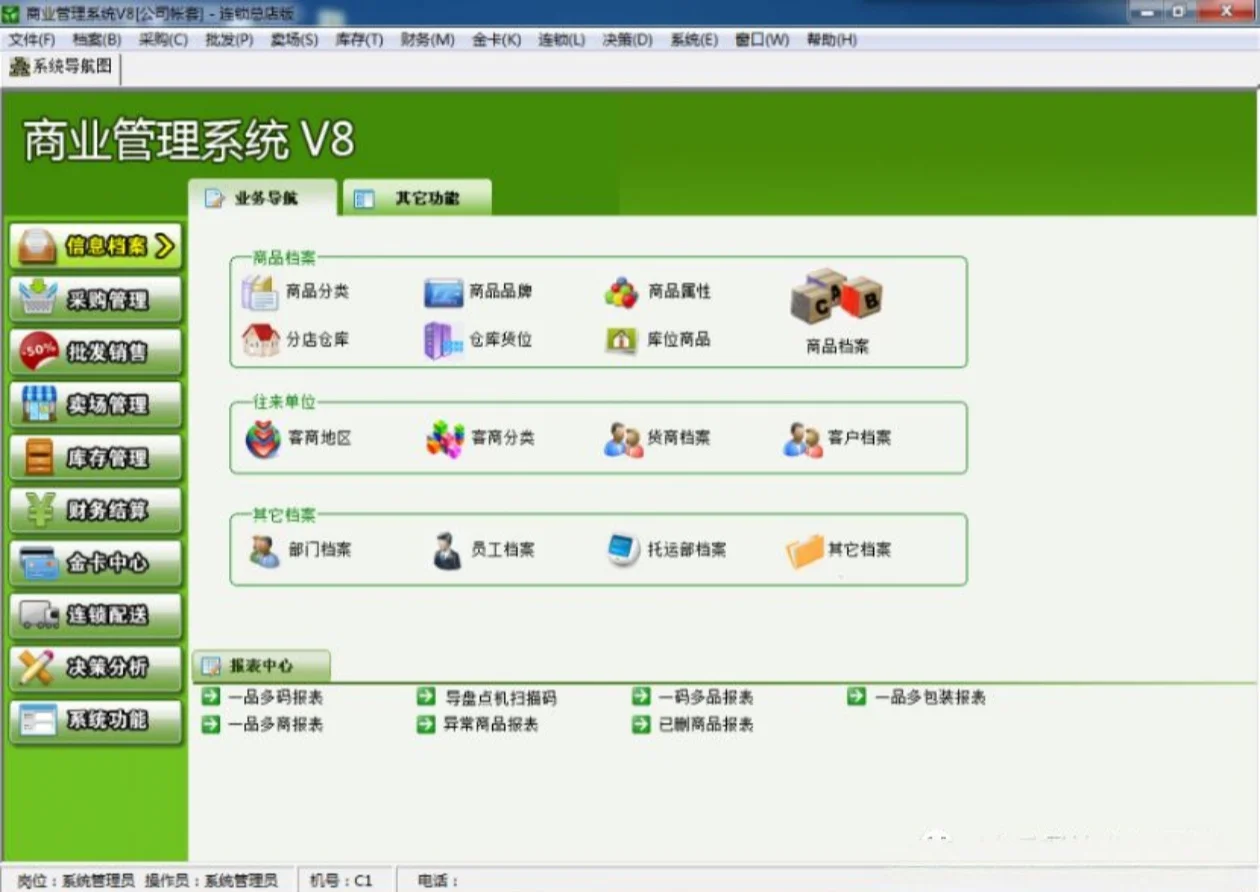This screenshot has width=1260, height=892.
Task: Open the 商品属性 colored balls icon
Action: pos(621,292)
